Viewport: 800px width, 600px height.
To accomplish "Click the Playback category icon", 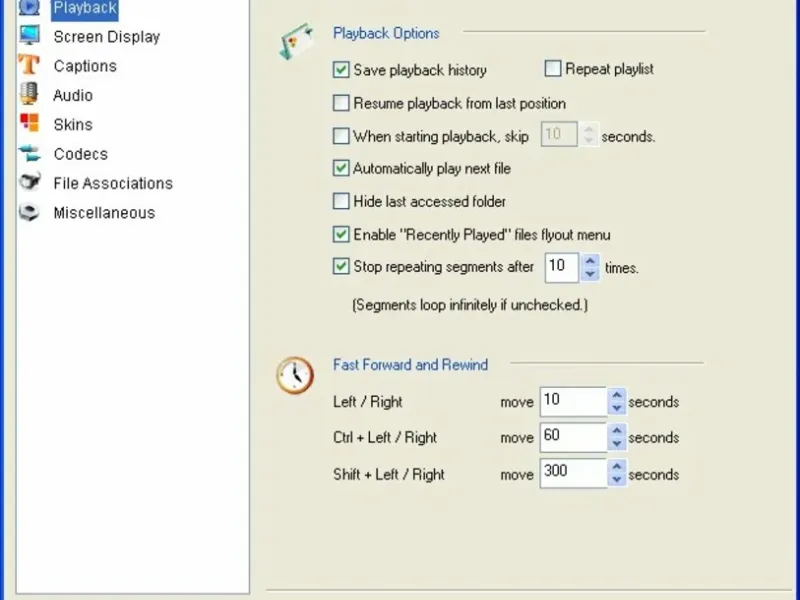I will 29,7.
